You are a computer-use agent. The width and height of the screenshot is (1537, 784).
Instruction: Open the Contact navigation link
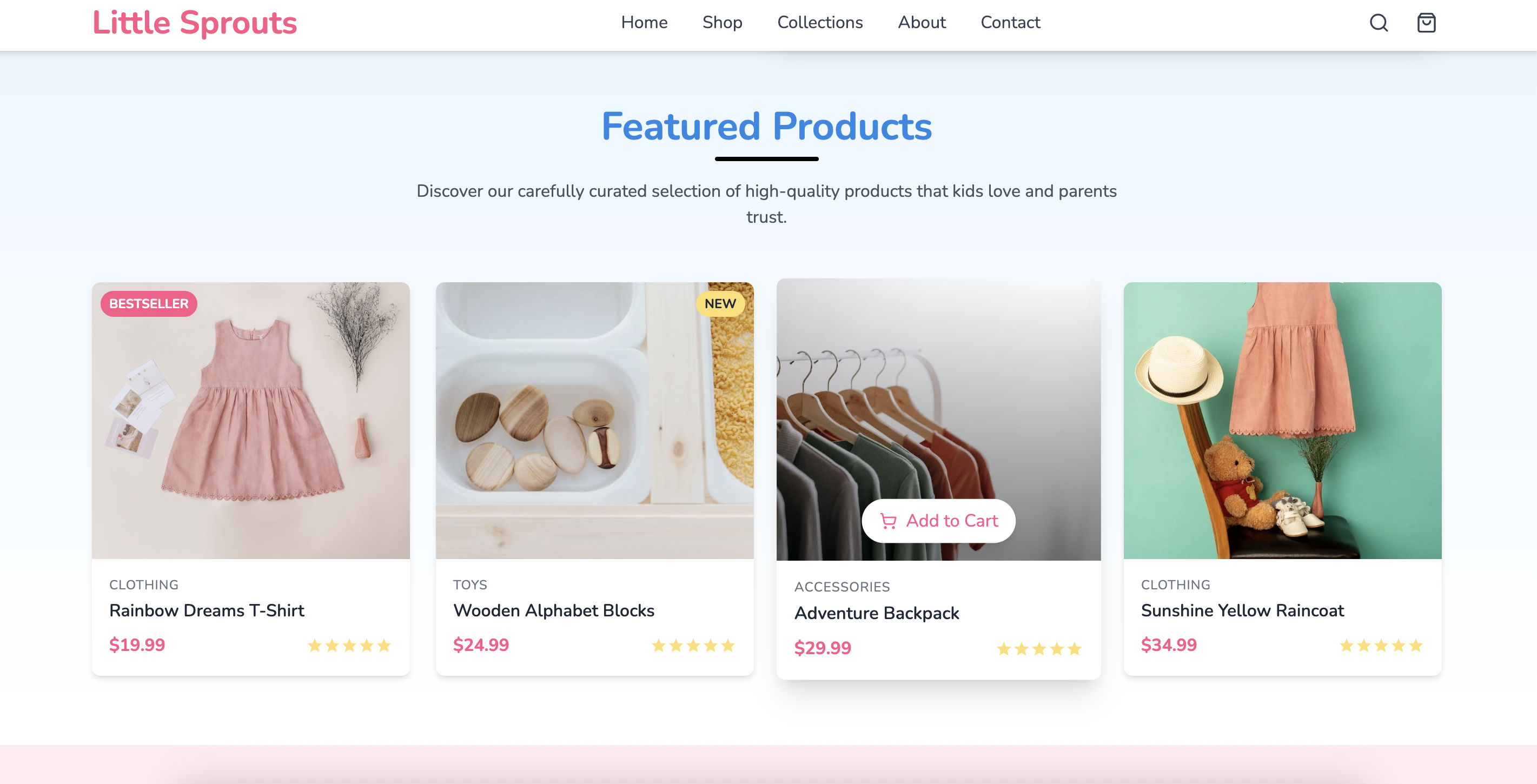coord(1010,23)
